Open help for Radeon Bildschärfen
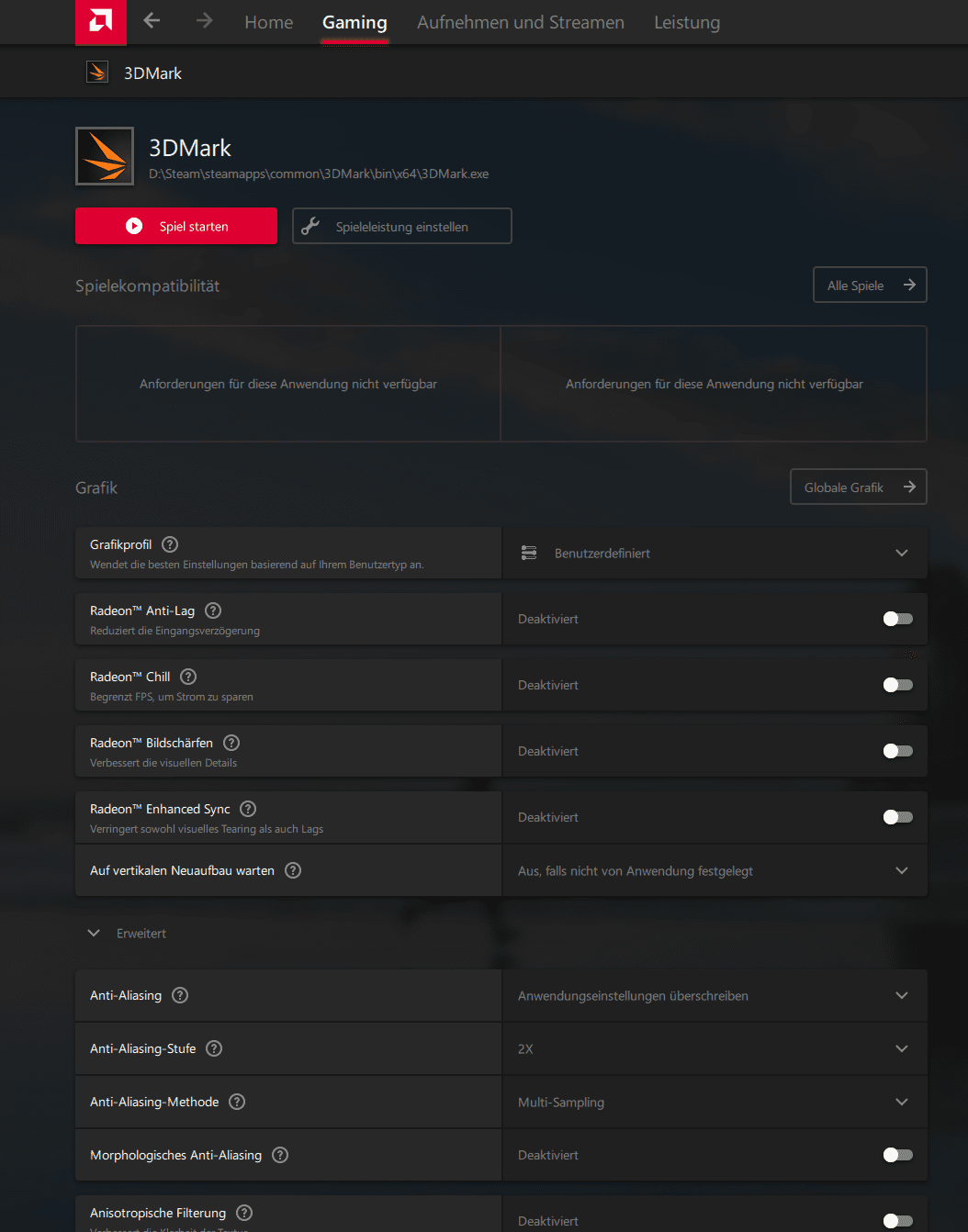This screenshot has height=1232, width=968. (x=231, y=743)
